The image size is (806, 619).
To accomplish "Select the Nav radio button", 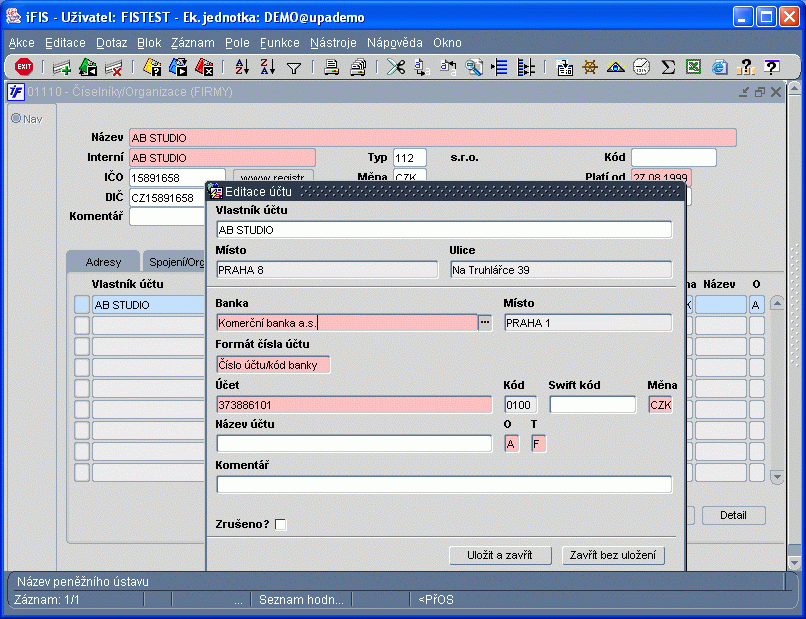I will coord(16,119).
